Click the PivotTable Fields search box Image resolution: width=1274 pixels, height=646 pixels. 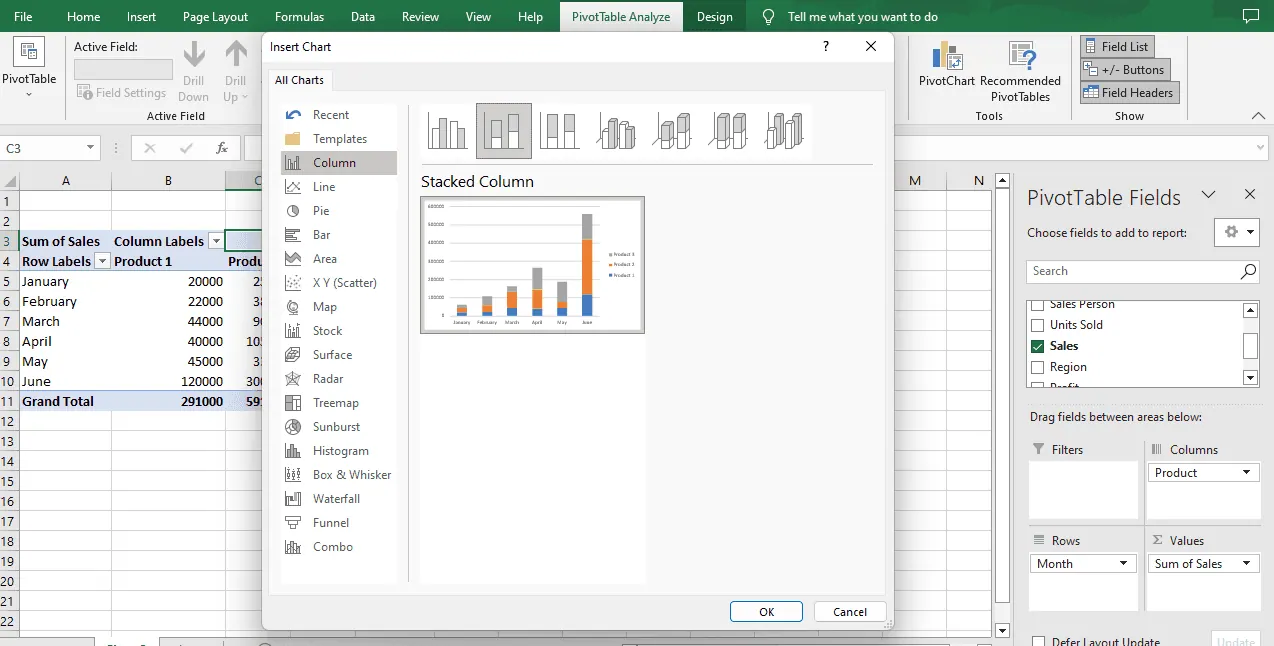(1142, 271)
